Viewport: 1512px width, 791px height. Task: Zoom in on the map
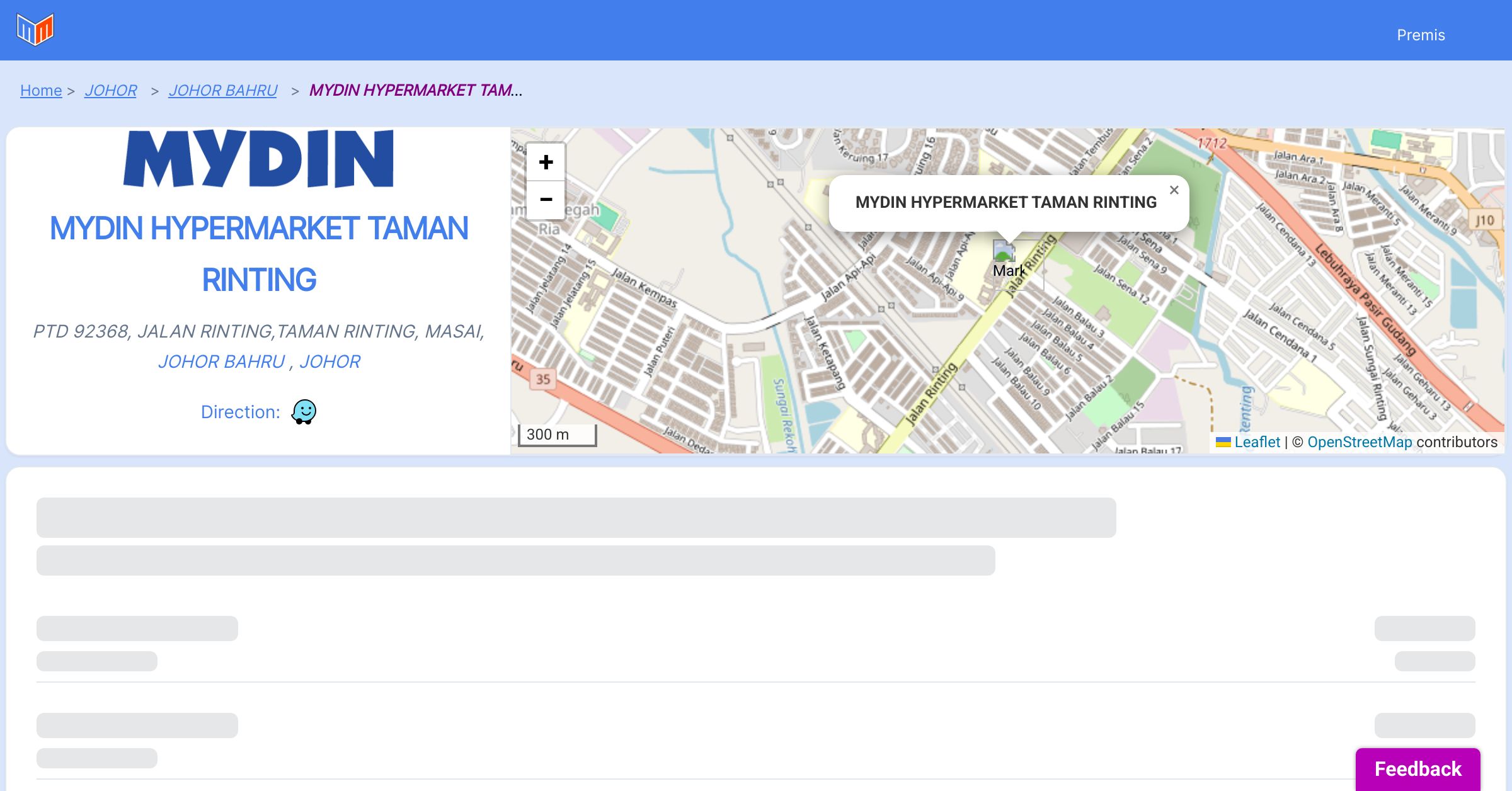546,162
